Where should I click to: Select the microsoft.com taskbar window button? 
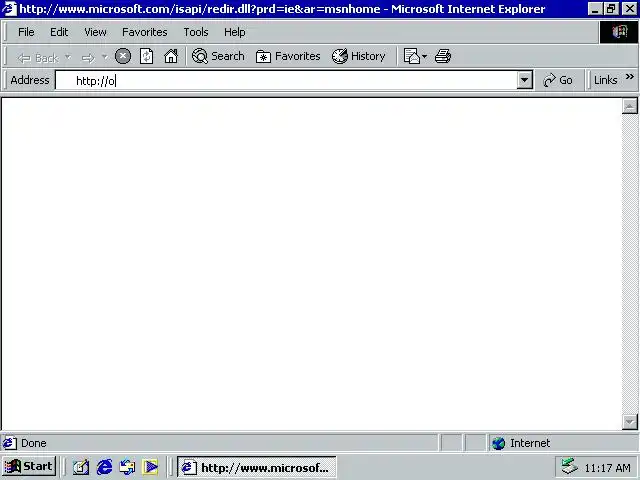(x=257, y=467)
